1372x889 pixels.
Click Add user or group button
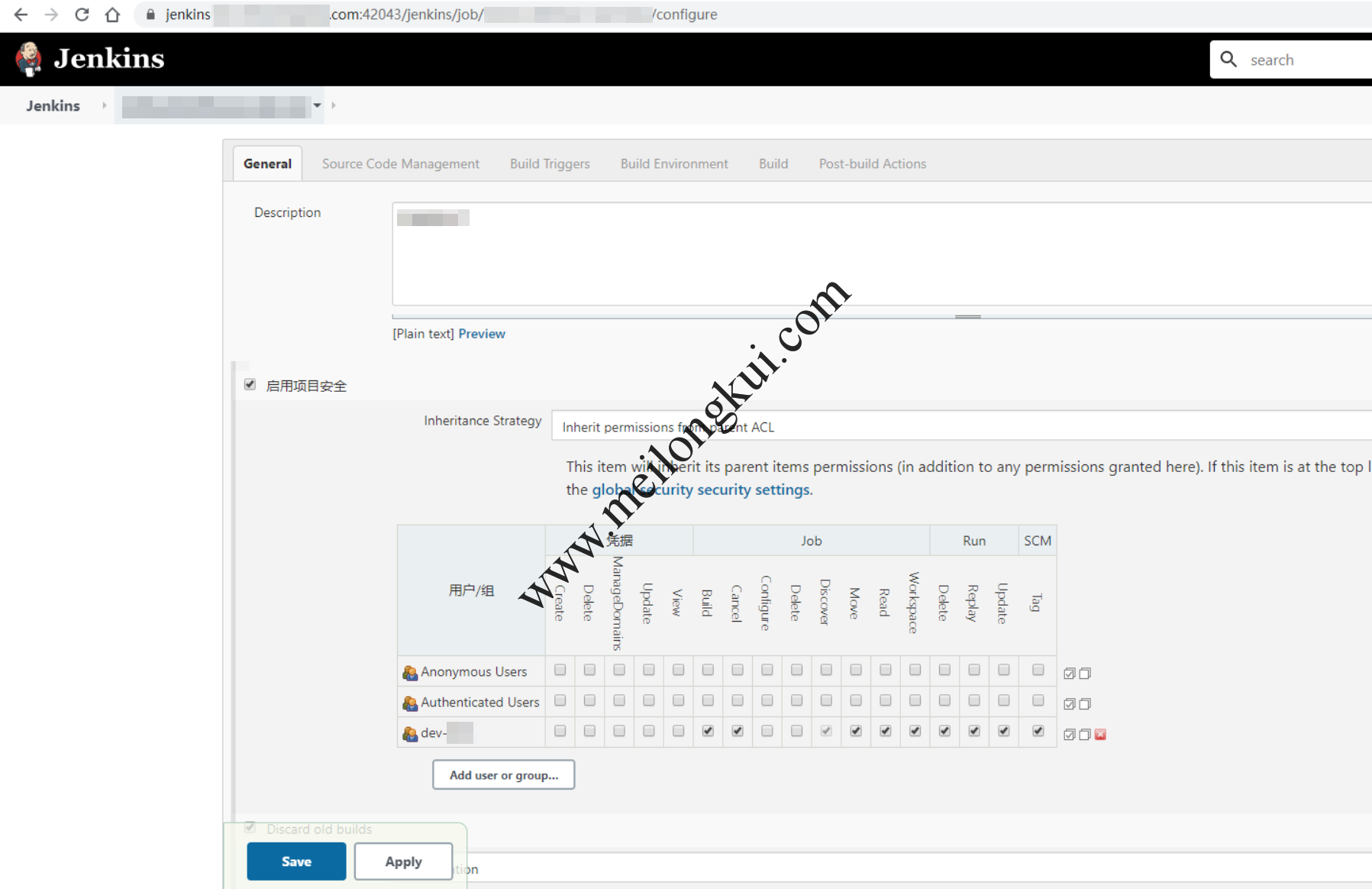pyautogui.click(x=504, y=775)
